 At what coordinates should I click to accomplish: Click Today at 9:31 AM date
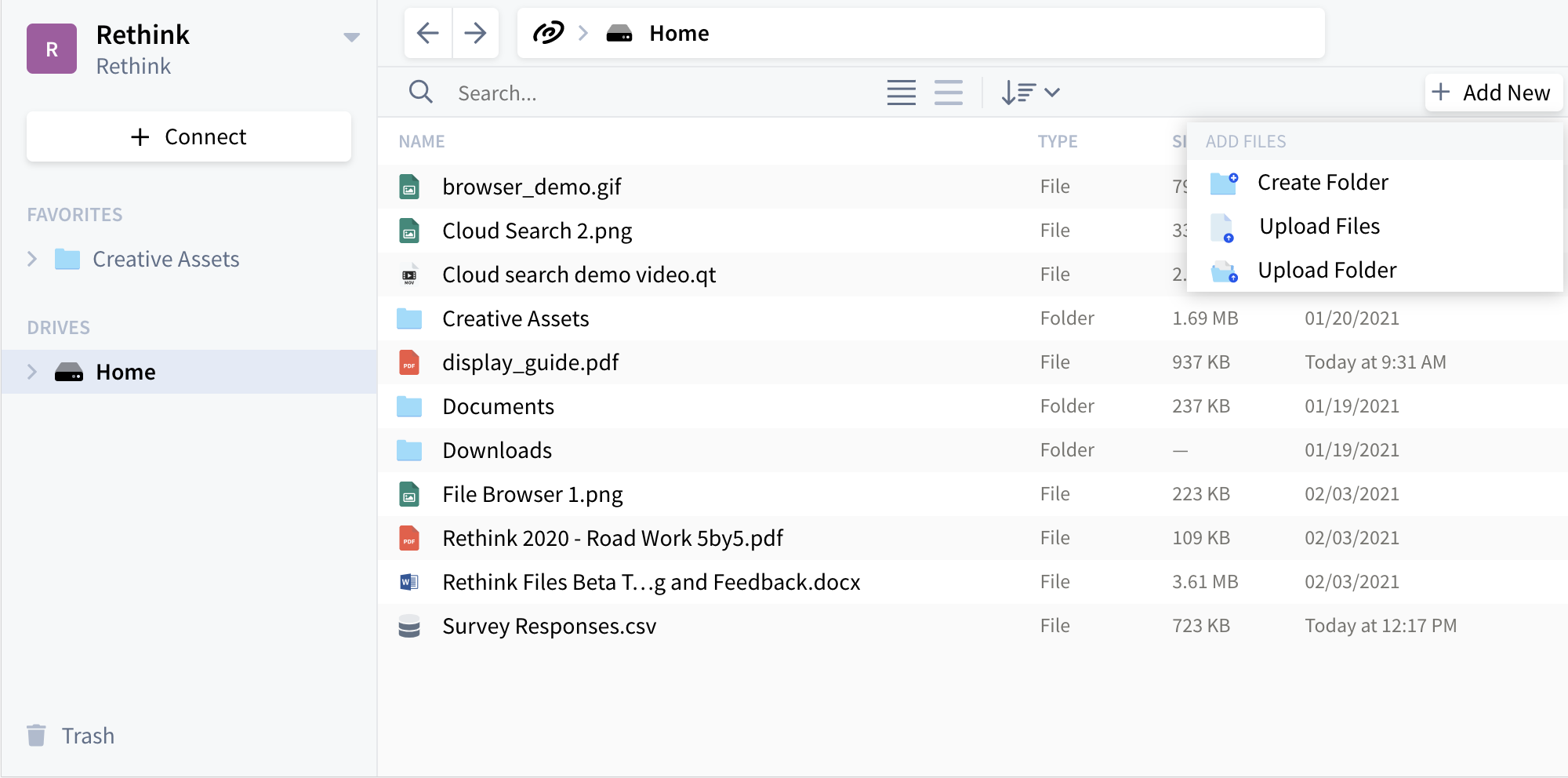point(1375,362)
